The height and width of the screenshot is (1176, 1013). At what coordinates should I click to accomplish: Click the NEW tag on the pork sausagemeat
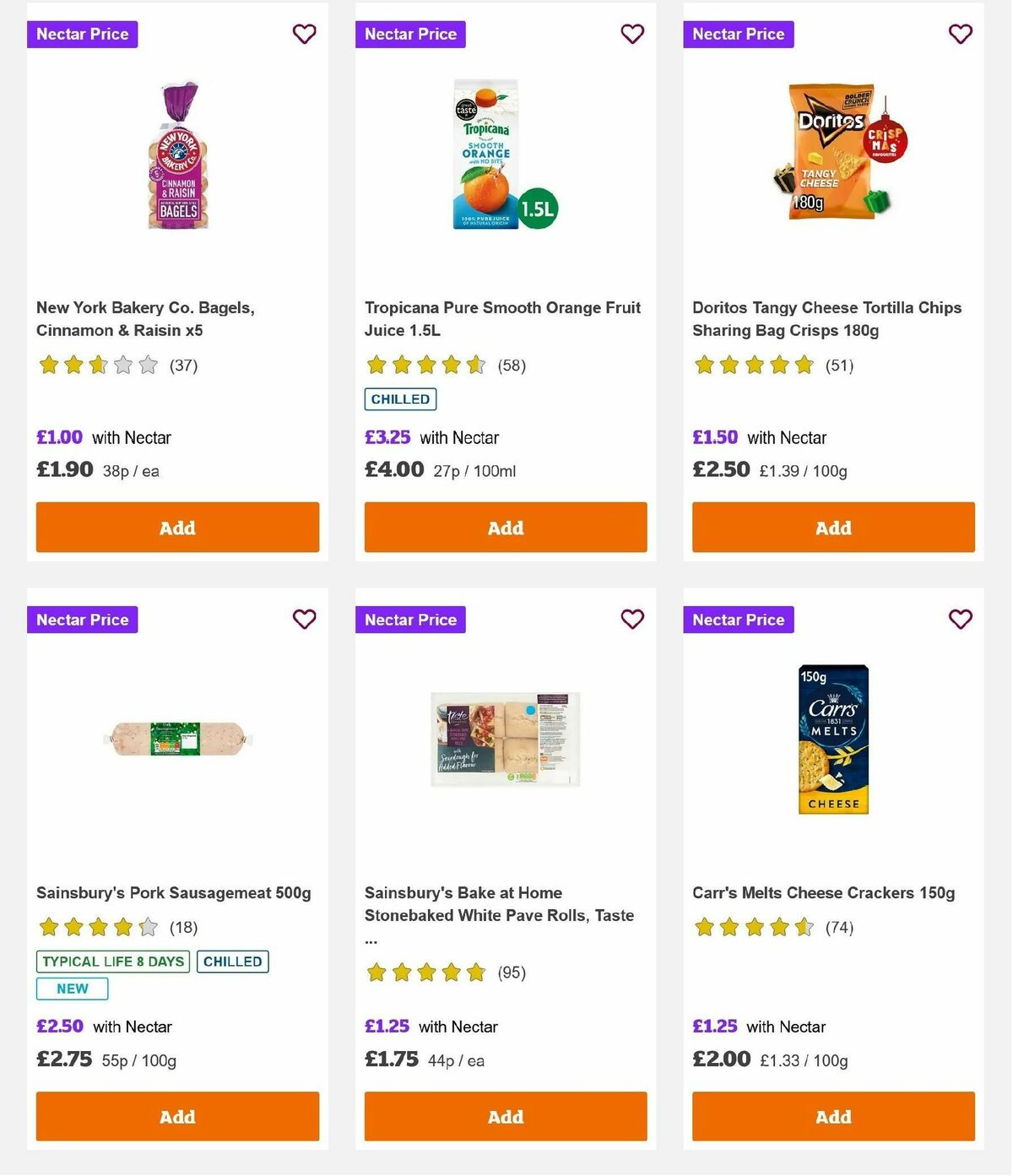coord(71,989)
